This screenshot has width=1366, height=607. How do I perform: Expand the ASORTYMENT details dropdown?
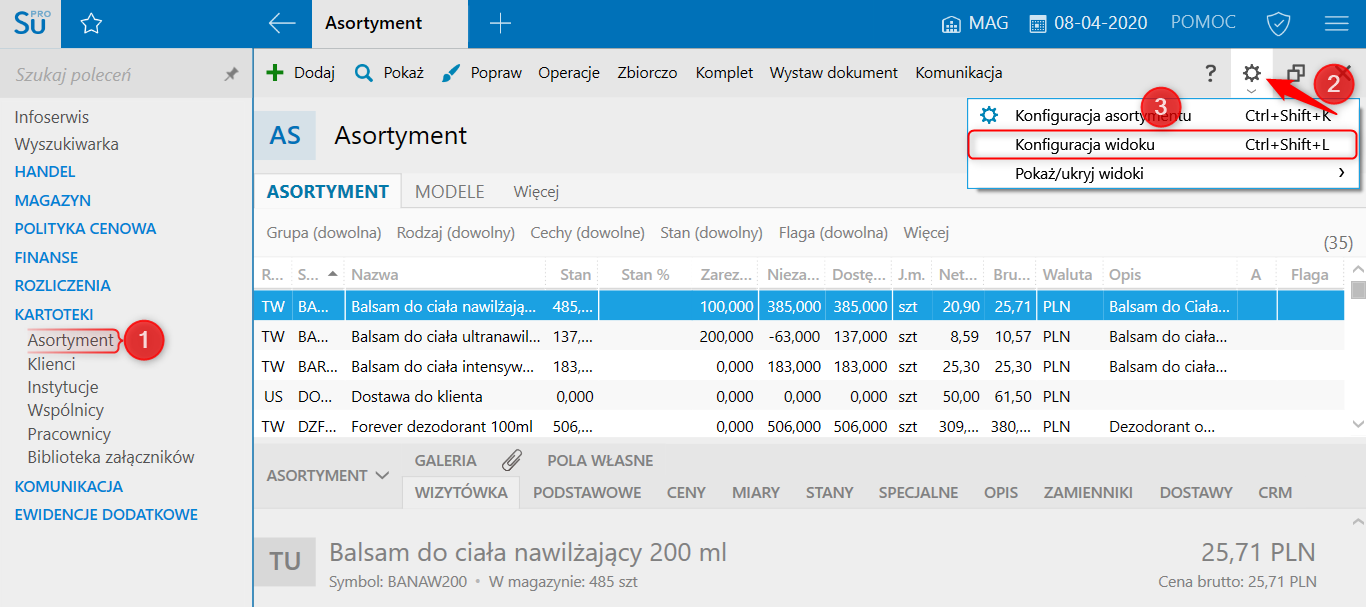point(328,476)
